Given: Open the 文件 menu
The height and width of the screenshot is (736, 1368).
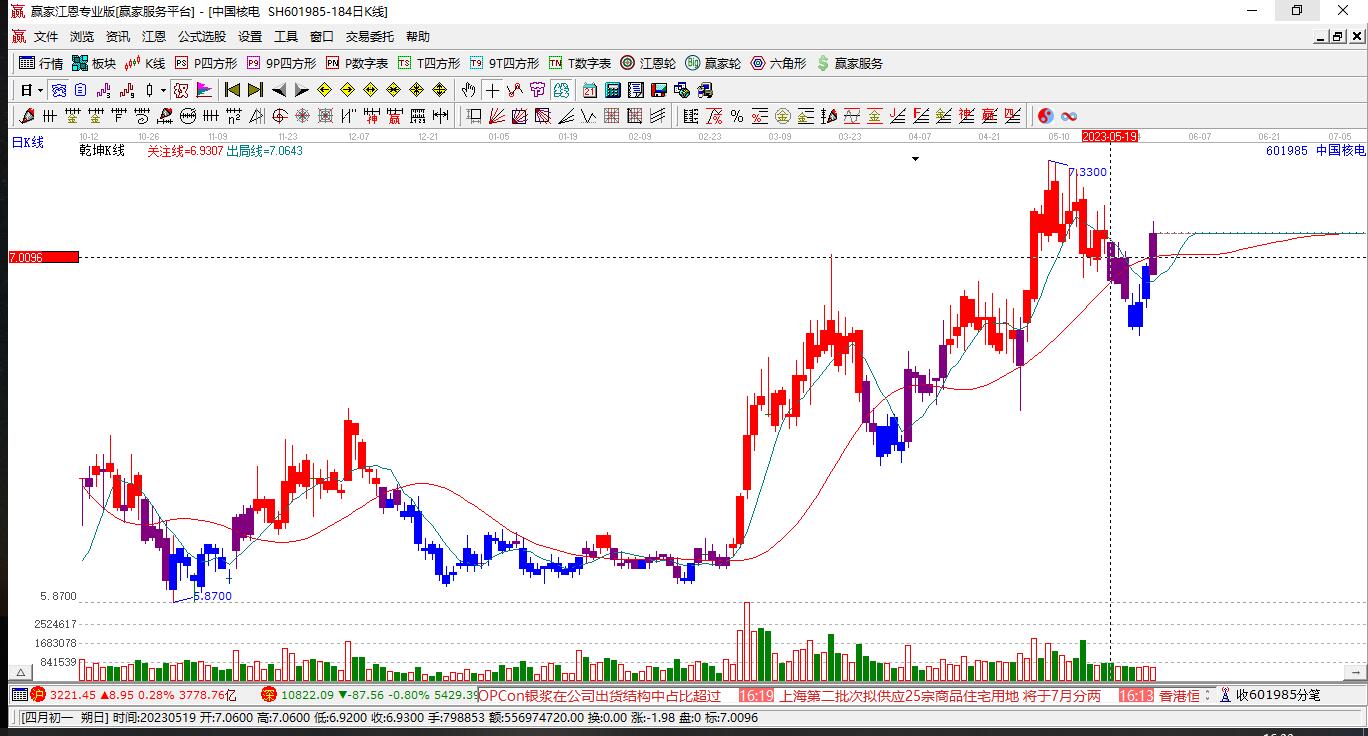Looking at the screenshot, I should click(46, 37).
